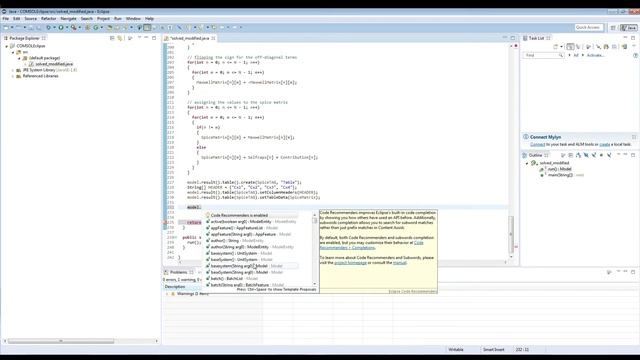Screen dimensions: 640x360
Task: Select solved_modified.java in Package Explorer
Action: (x=54, y=64)
